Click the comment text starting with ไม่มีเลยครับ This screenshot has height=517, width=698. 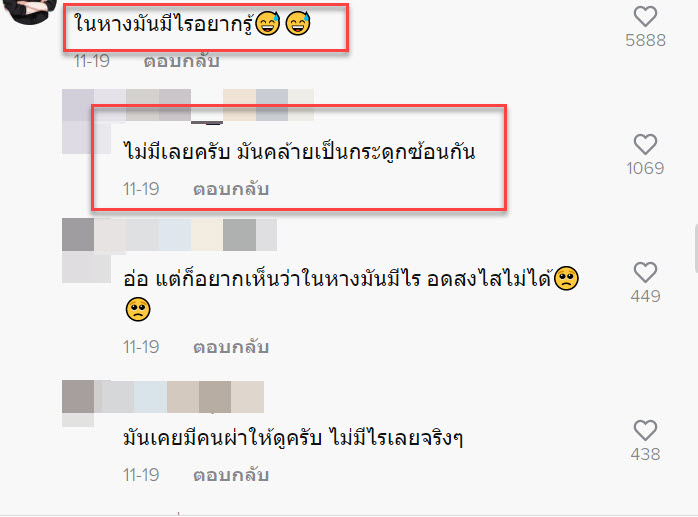click(299, 151)
